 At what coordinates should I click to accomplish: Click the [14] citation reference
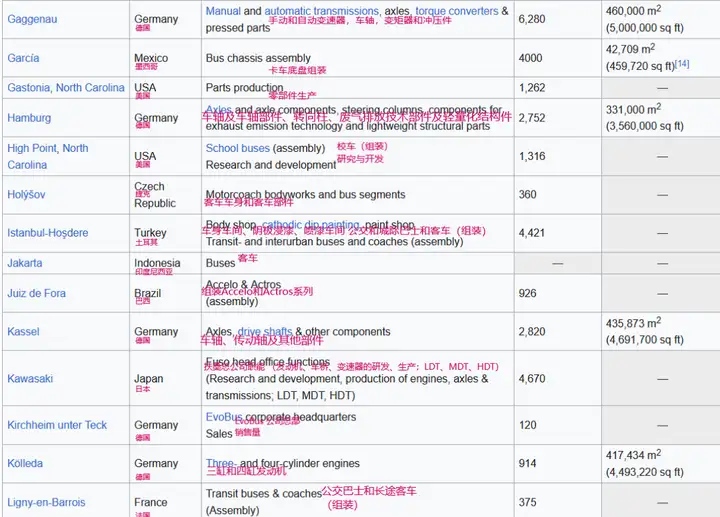click(682, 64)
